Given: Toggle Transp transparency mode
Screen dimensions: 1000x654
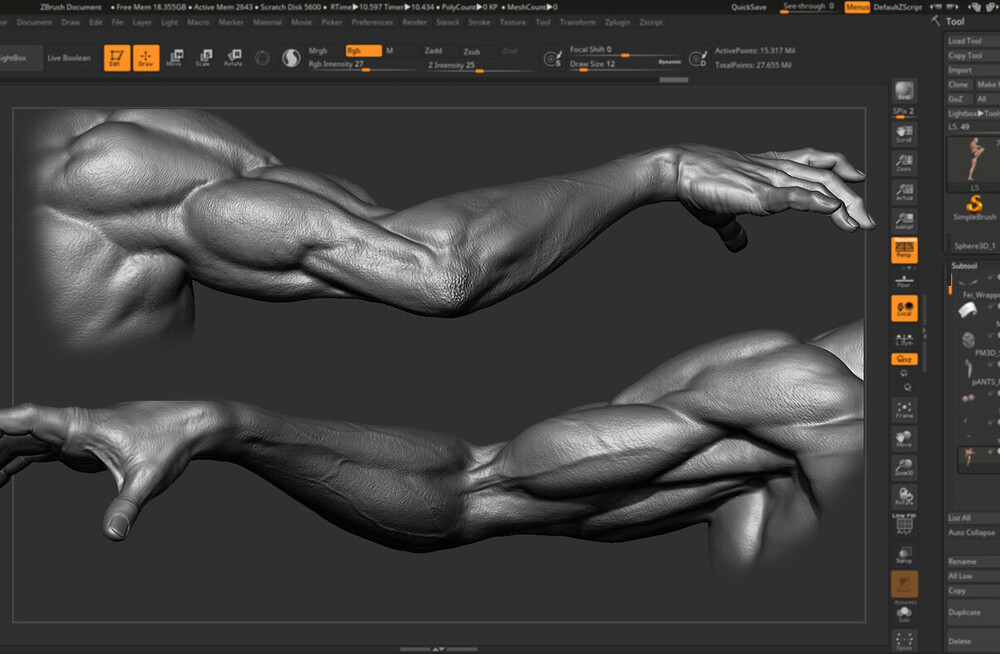Looking at the screenshot, I should point(904,554).
